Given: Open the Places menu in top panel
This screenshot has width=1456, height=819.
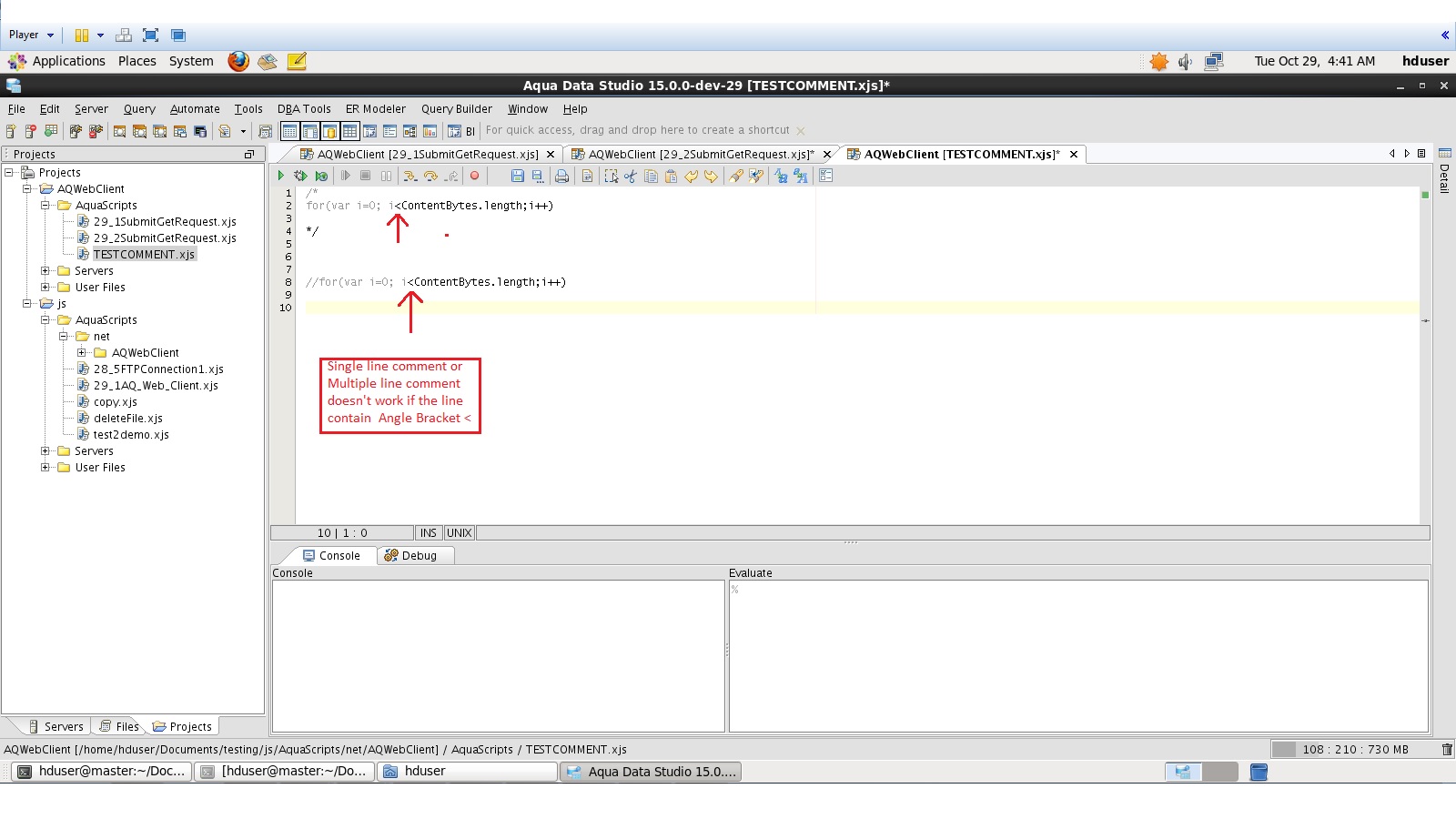Looking at the screenshot, I should pyautogui.click(x=137, y=61).
